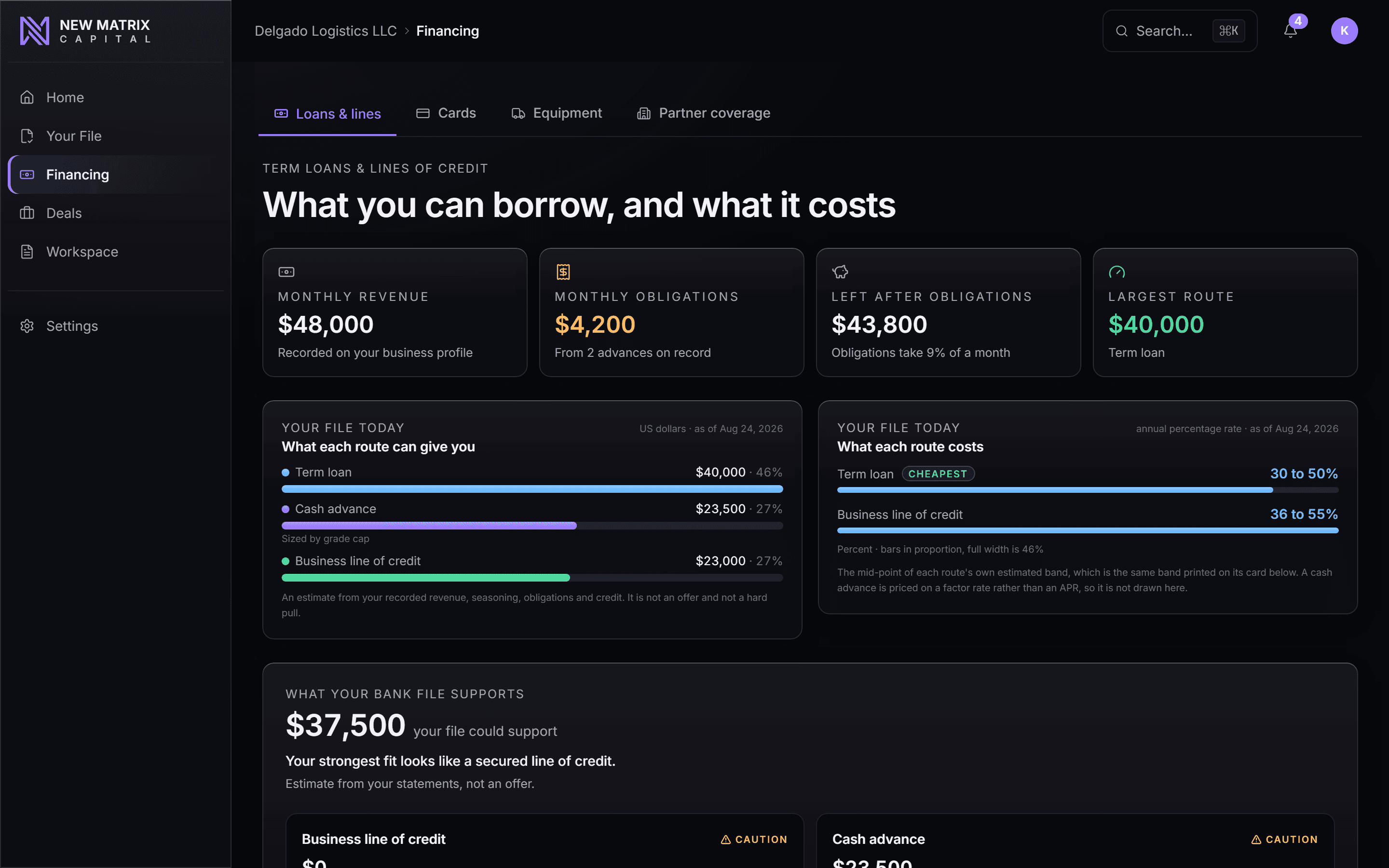
Task: Click the Term loan 30 to 50% rate
Action: point(1304,474)
